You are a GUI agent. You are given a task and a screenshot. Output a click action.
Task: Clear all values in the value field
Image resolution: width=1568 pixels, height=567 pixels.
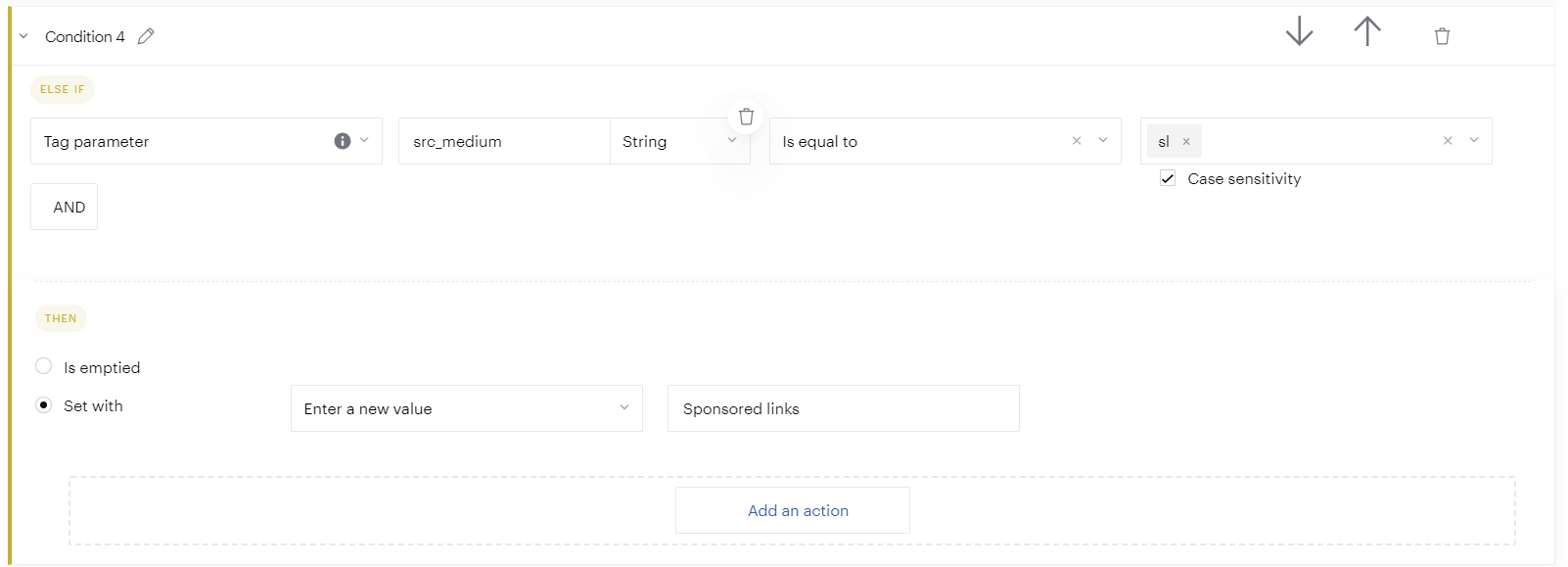[x=1448, y=141]
